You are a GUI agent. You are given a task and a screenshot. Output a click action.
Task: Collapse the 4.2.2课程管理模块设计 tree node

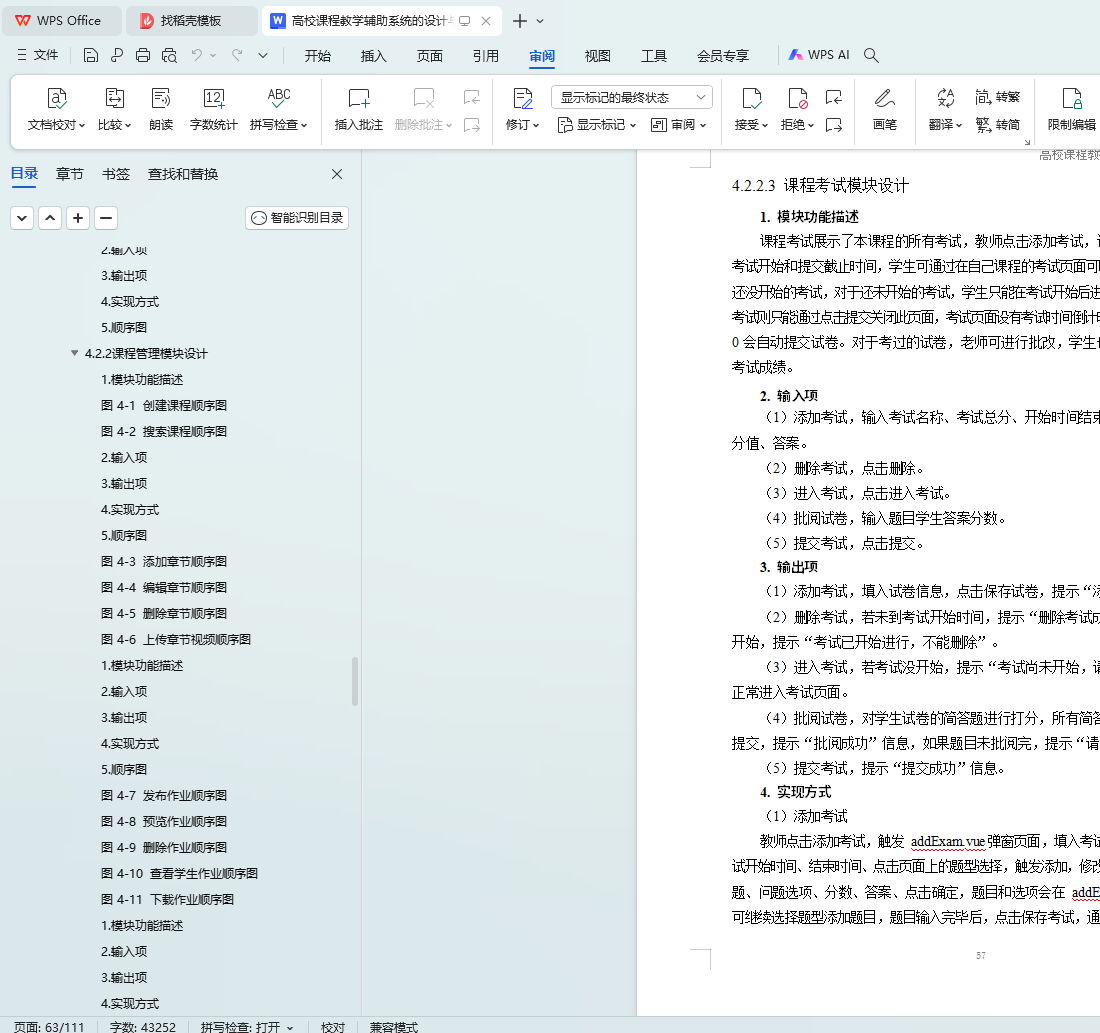[x=74, y=353]
